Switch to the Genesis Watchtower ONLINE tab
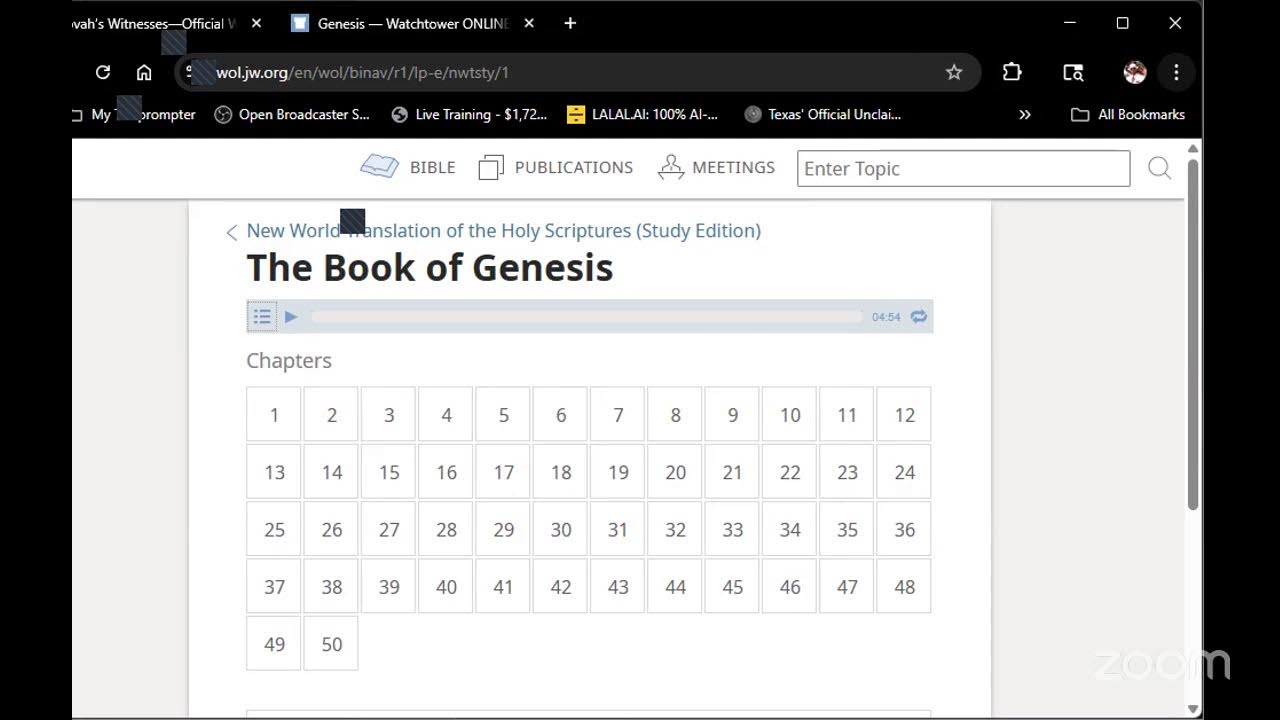This screenshot has width=1280, height=720. [413, 23]
